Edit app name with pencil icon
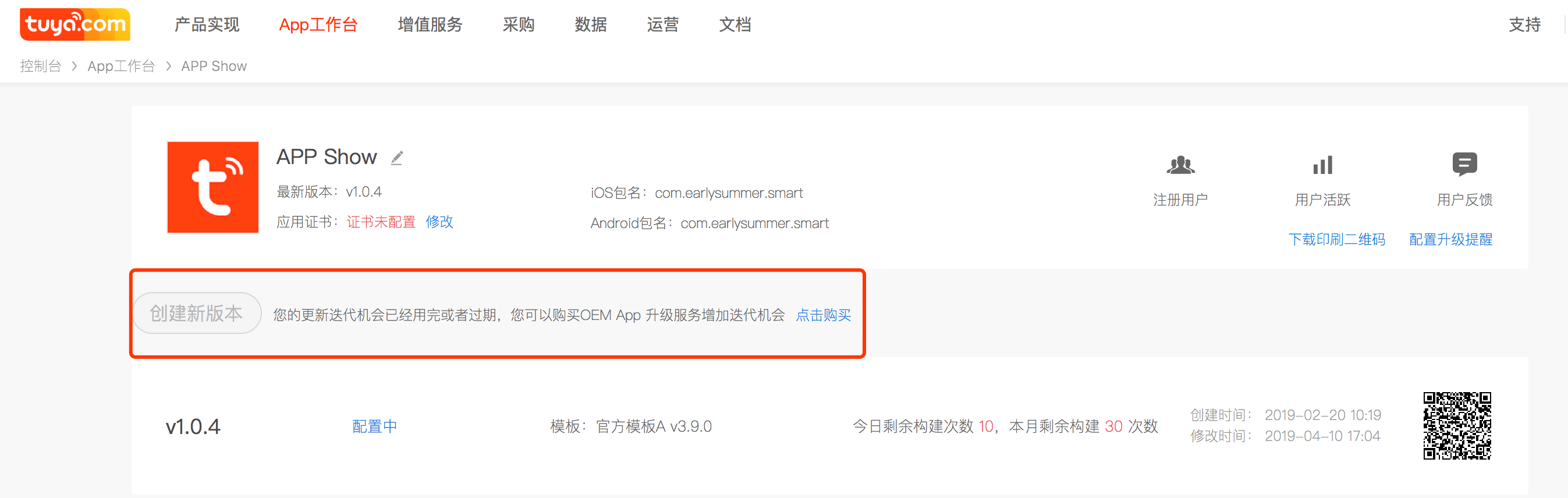The image size is (1568, 498). point(397,158)
